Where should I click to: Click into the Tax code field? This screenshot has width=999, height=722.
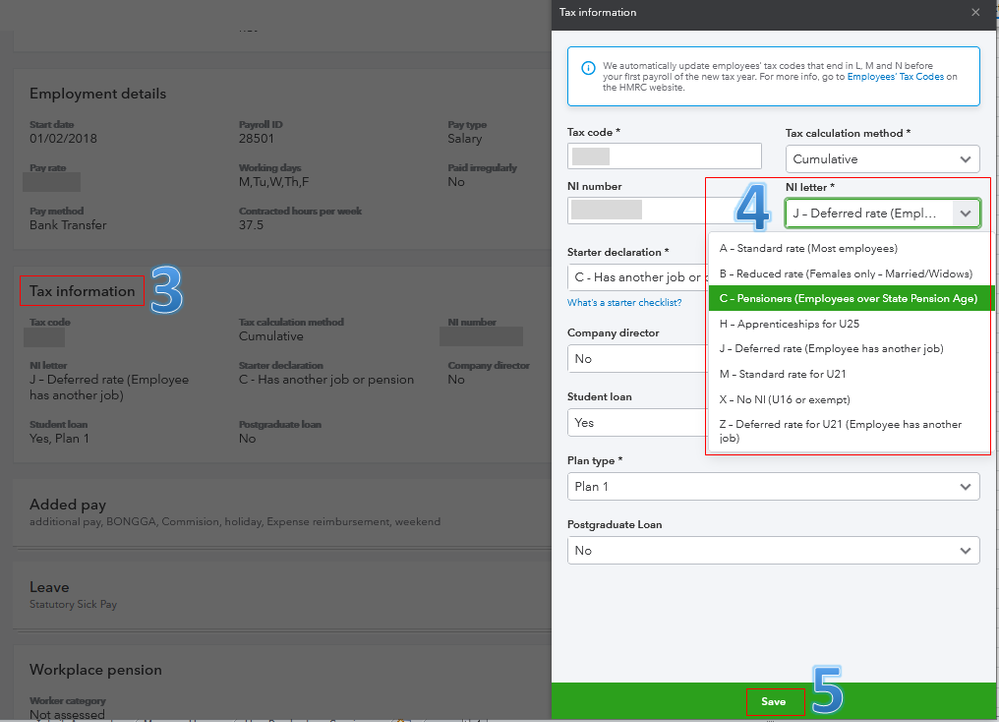[x=664, y=156]
